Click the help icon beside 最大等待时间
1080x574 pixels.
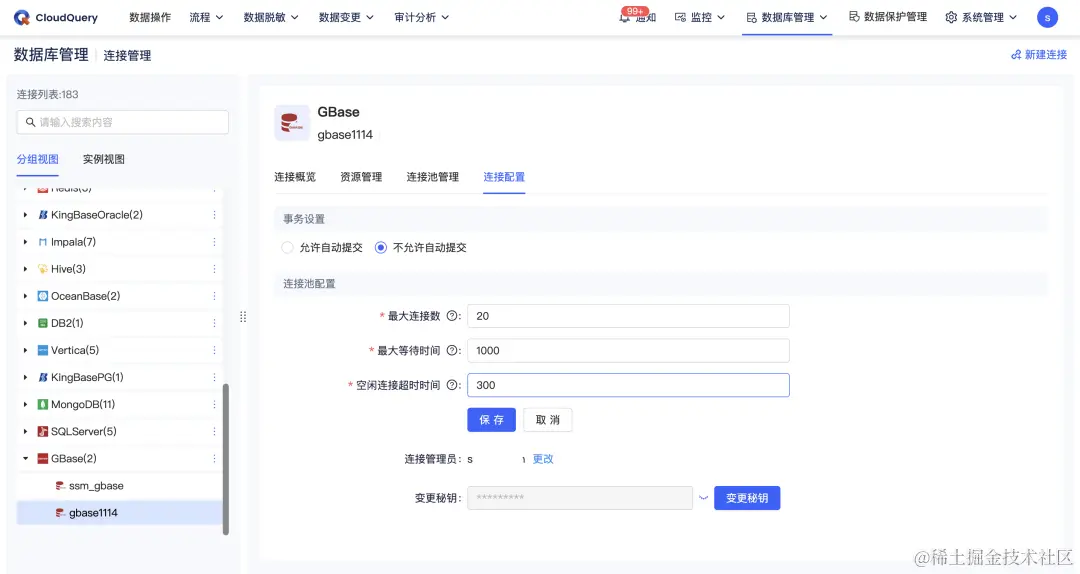pyautogui.click(x=452, y=350)
